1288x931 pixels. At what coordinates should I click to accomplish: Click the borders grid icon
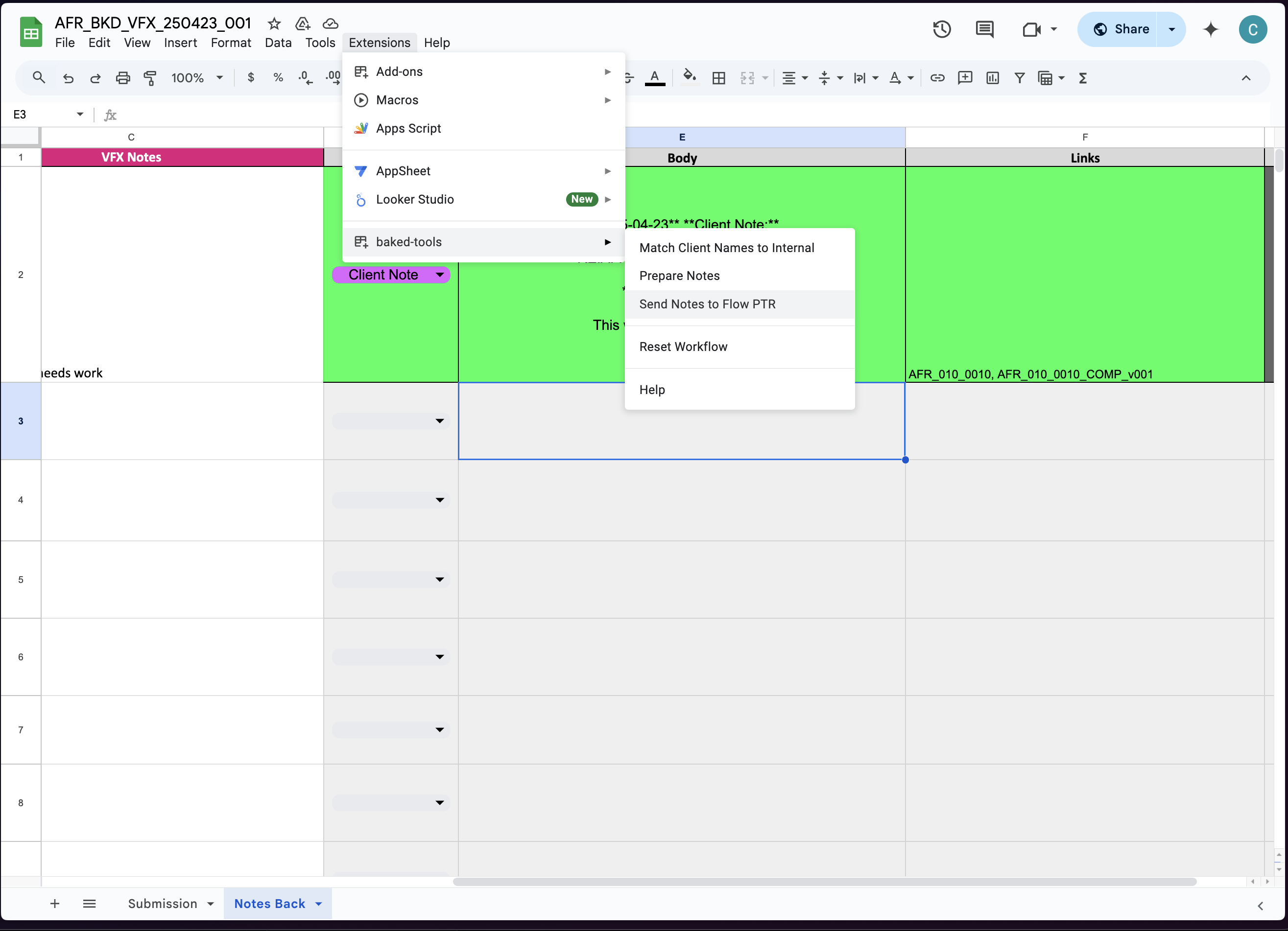(x=718, y=78)
